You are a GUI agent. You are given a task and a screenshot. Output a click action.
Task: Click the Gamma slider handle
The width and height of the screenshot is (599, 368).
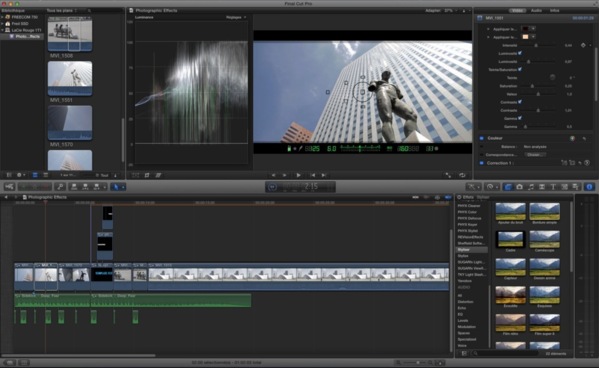tap(525, 126)
